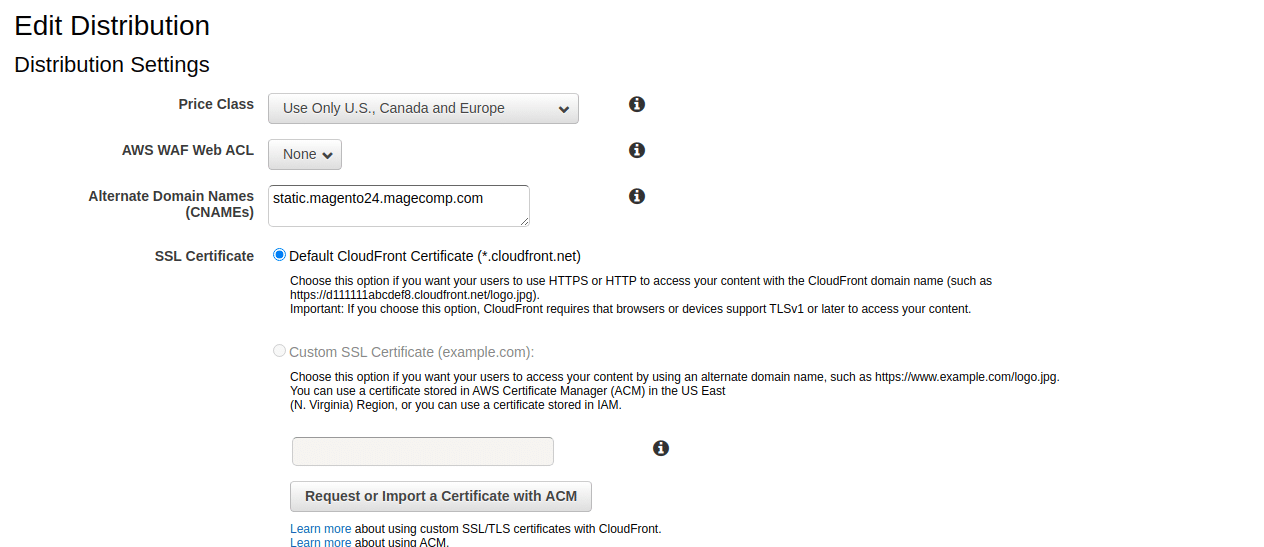Click the Edit Distribution page heading
The width and height of the screenshot is (1264, 547).
112,26
